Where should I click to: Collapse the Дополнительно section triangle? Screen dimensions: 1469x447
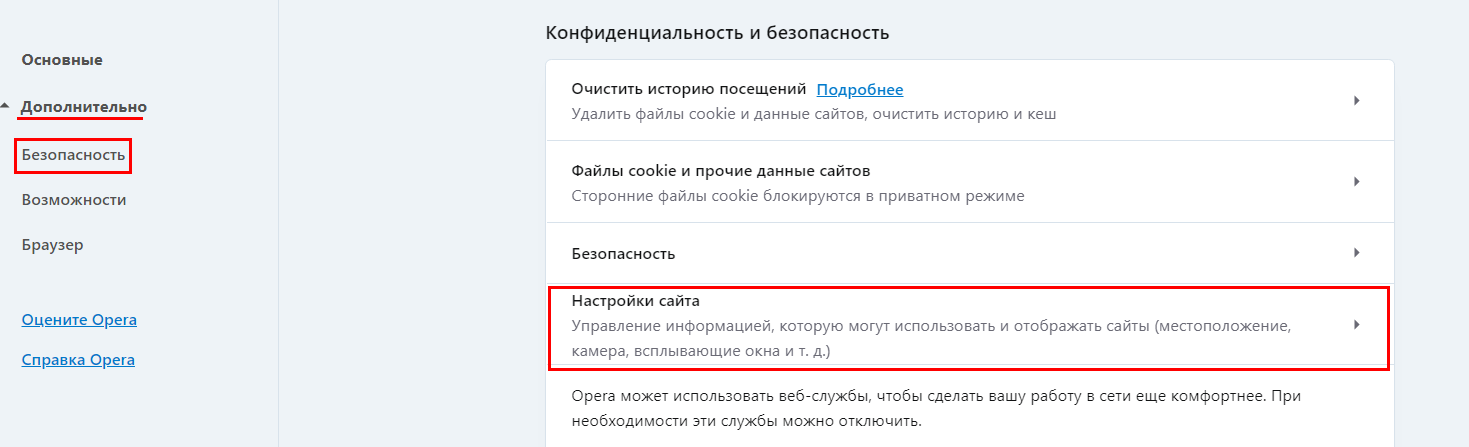(5, 105)
